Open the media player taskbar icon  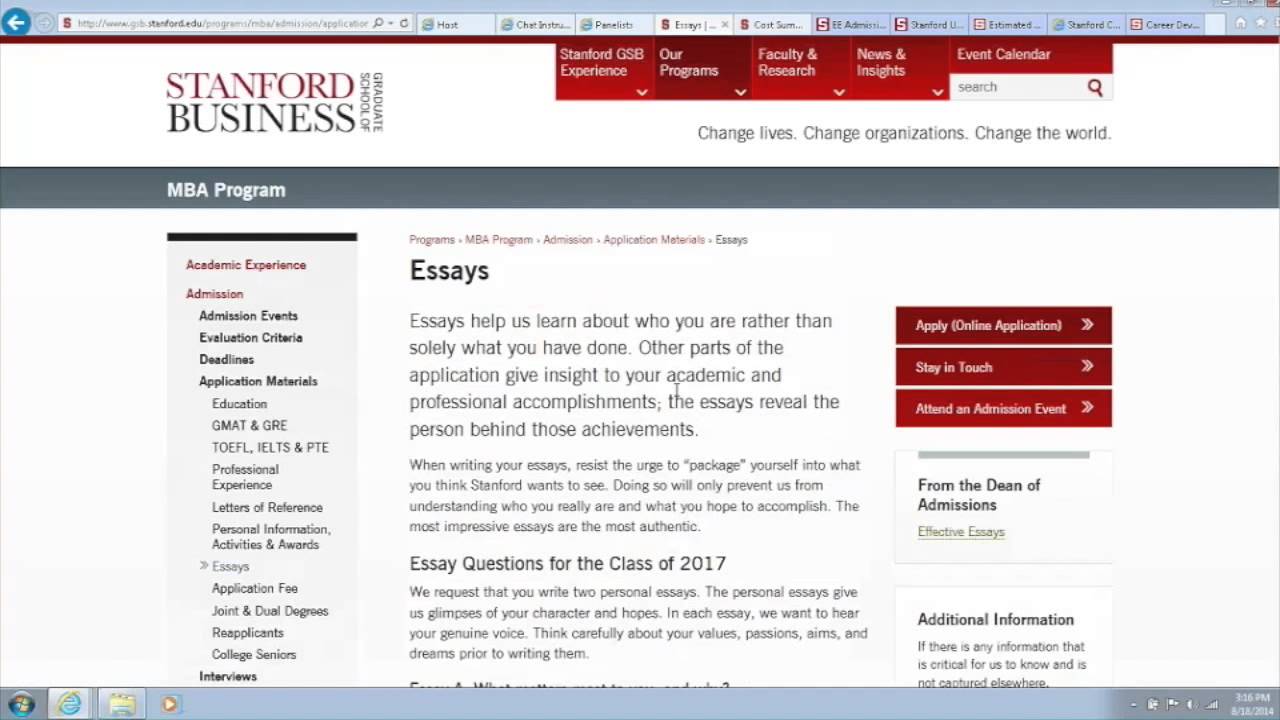[169, 704]
